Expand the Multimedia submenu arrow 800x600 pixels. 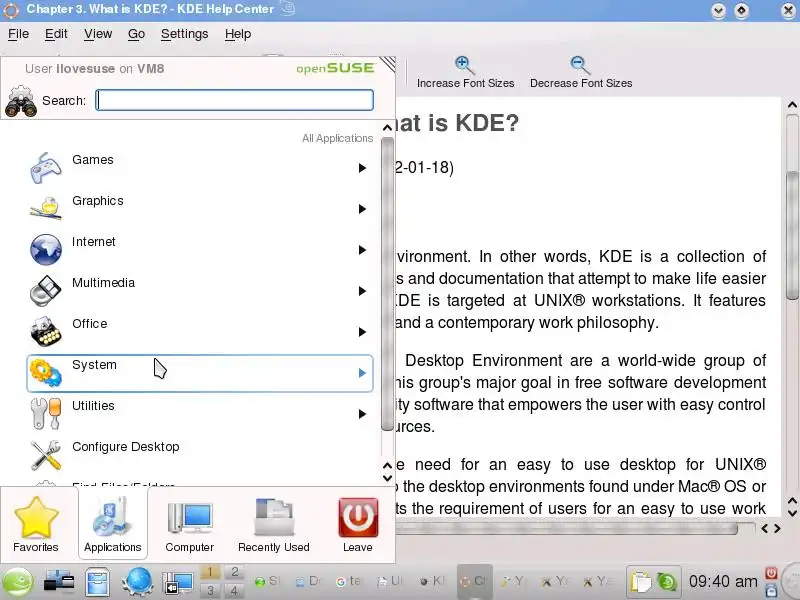coord(362,291)
